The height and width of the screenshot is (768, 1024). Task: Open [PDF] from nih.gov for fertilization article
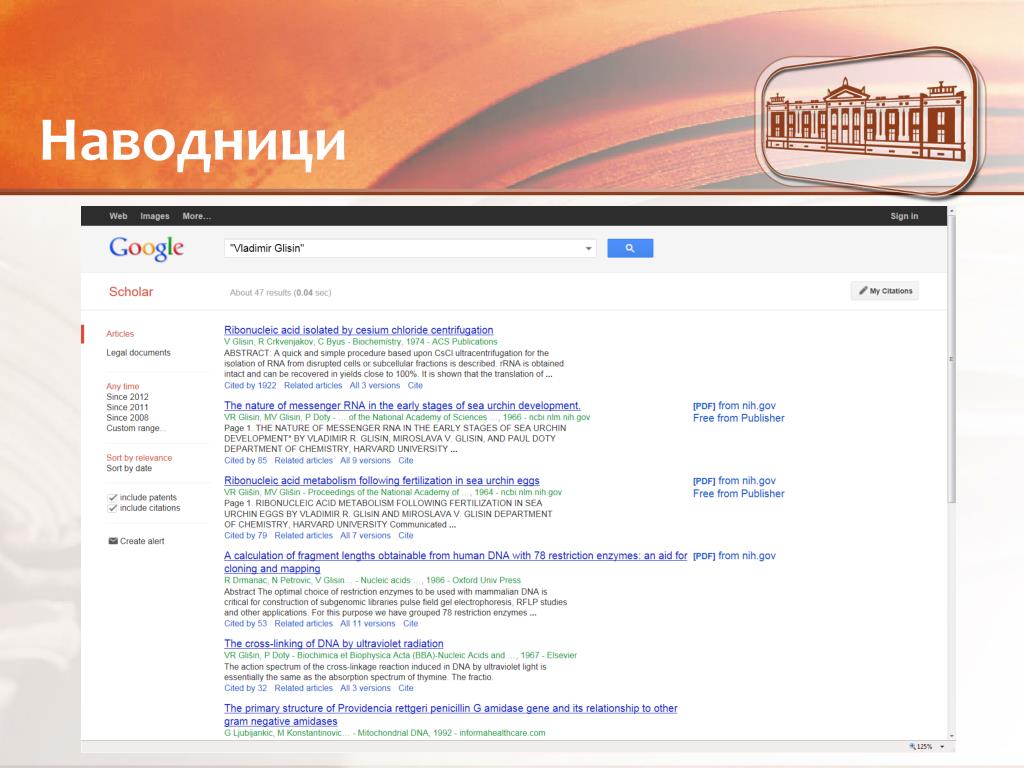(x=734, y=481)
